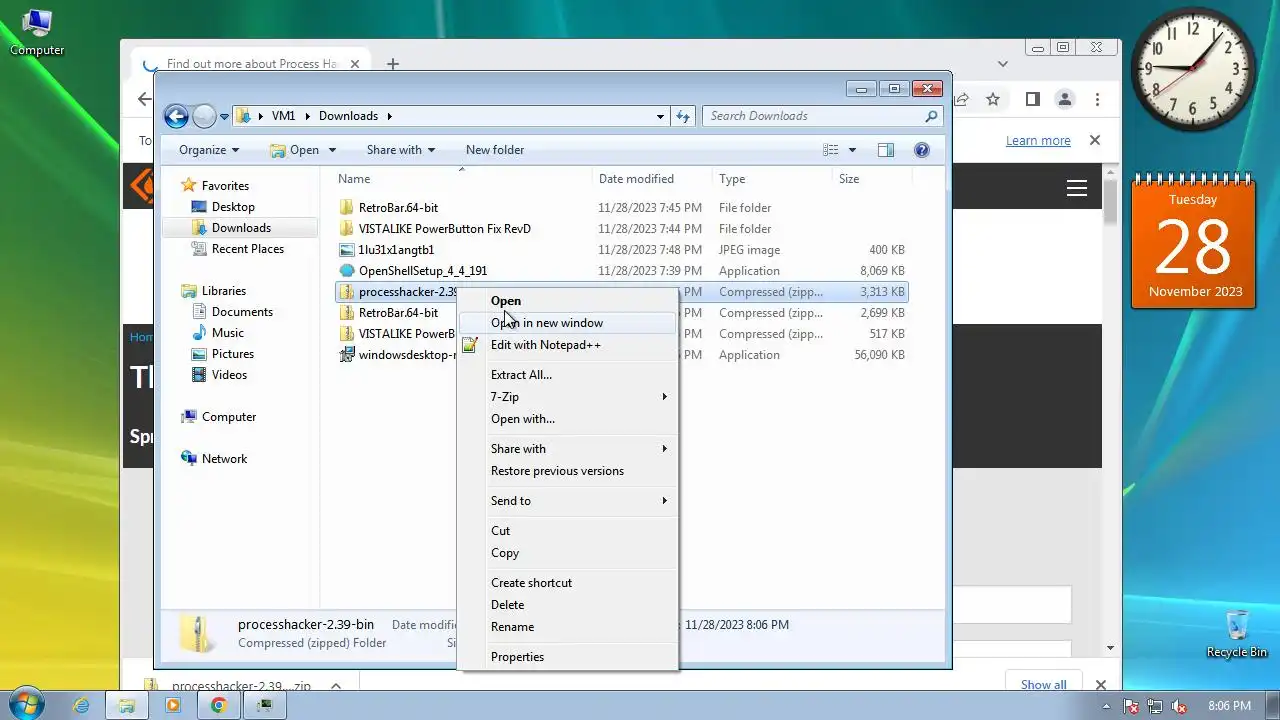Choose Open with... from context menu
This screenshot has width=1280, height=720.
[567, 419]
